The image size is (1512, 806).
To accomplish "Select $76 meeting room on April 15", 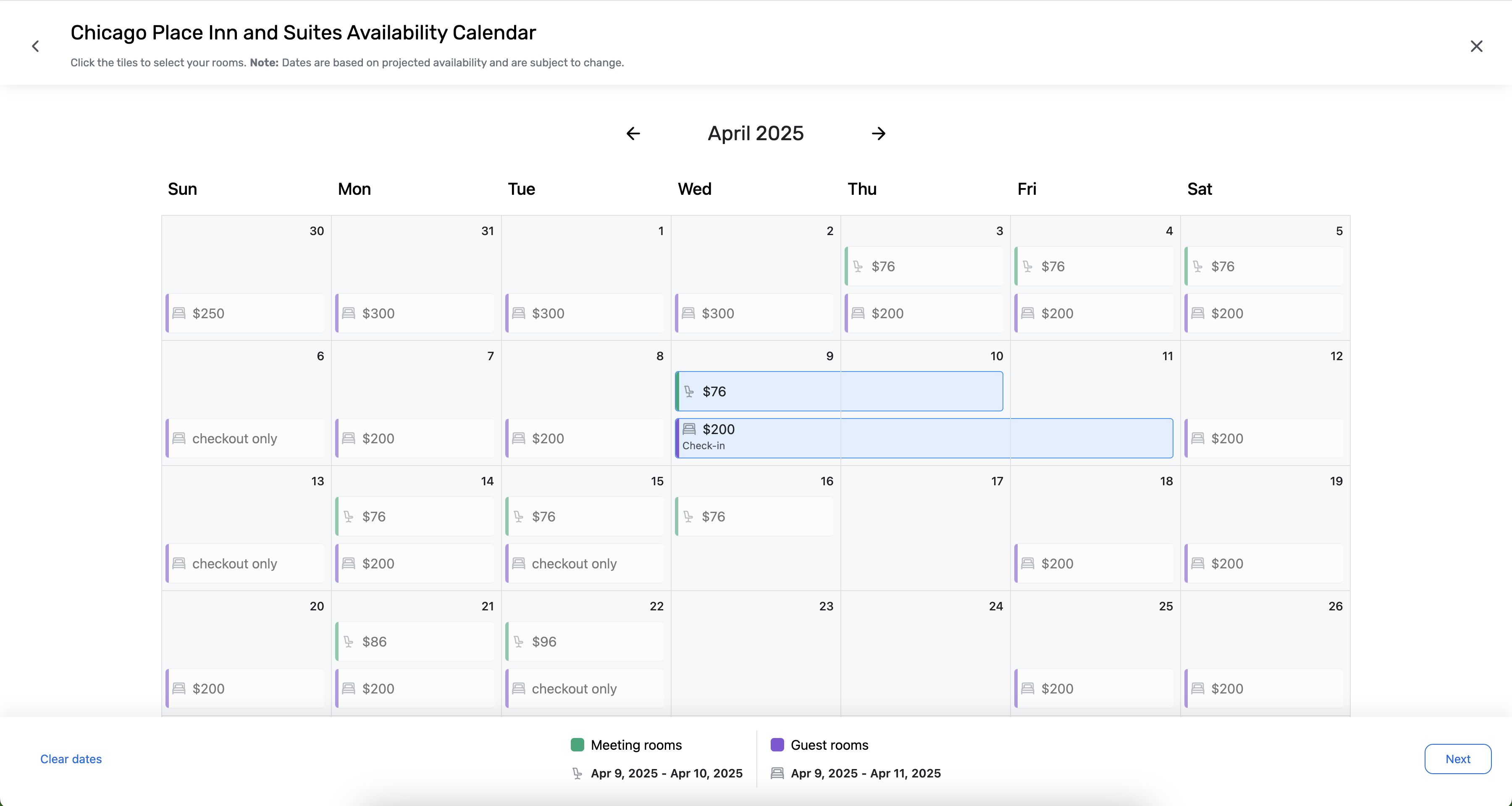I will point(585,516).
